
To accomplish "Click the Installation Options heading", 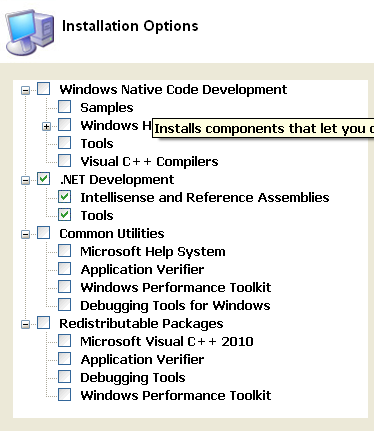I will [x=130, y=26].
